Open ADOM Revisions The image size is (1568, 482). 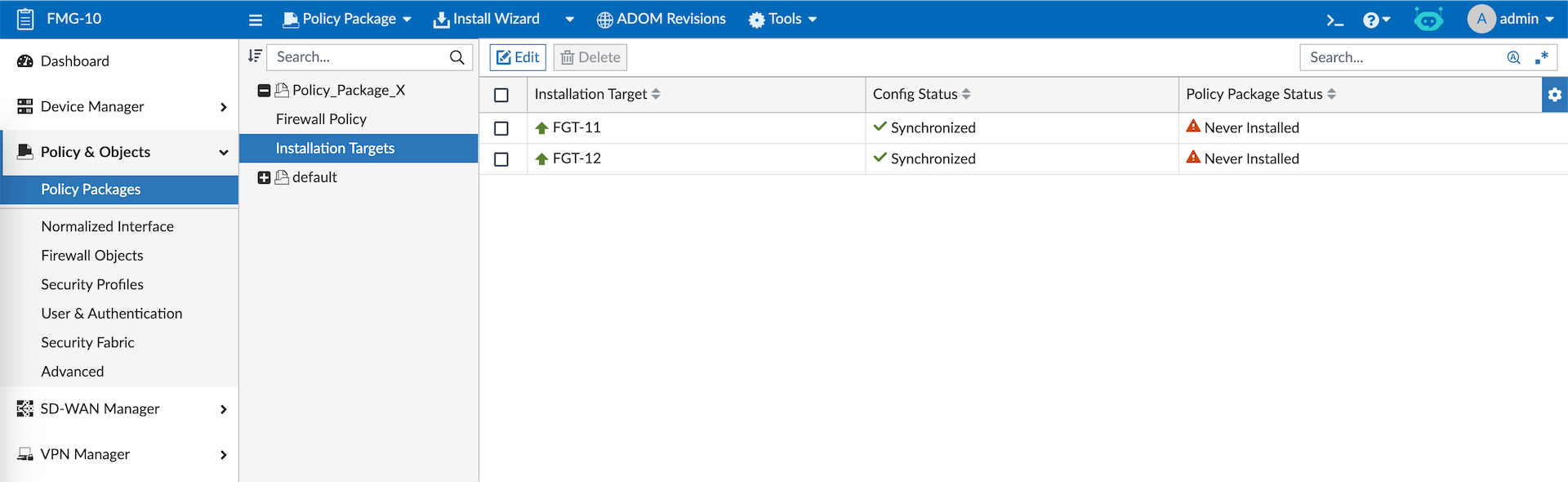tap(661, 20)
